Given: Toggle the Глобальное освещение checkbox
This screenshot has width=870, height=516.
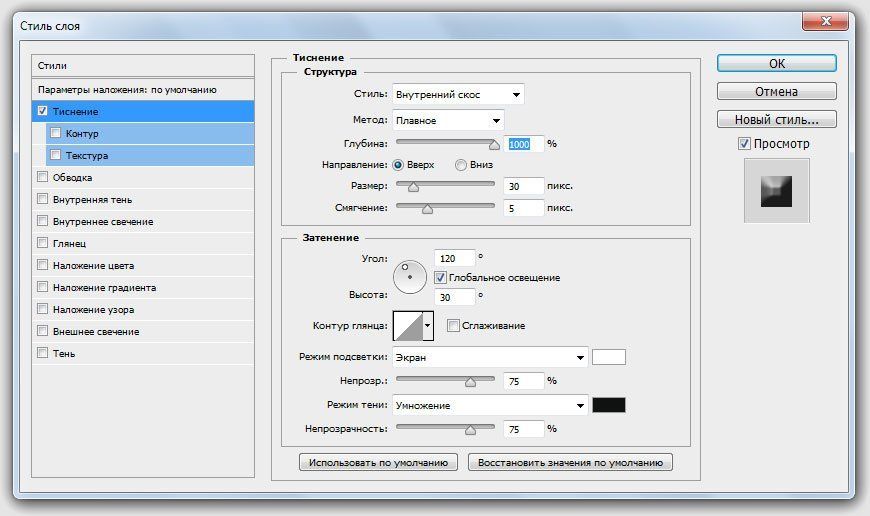Looking at the screenshot, I should [x=440, y=277].
